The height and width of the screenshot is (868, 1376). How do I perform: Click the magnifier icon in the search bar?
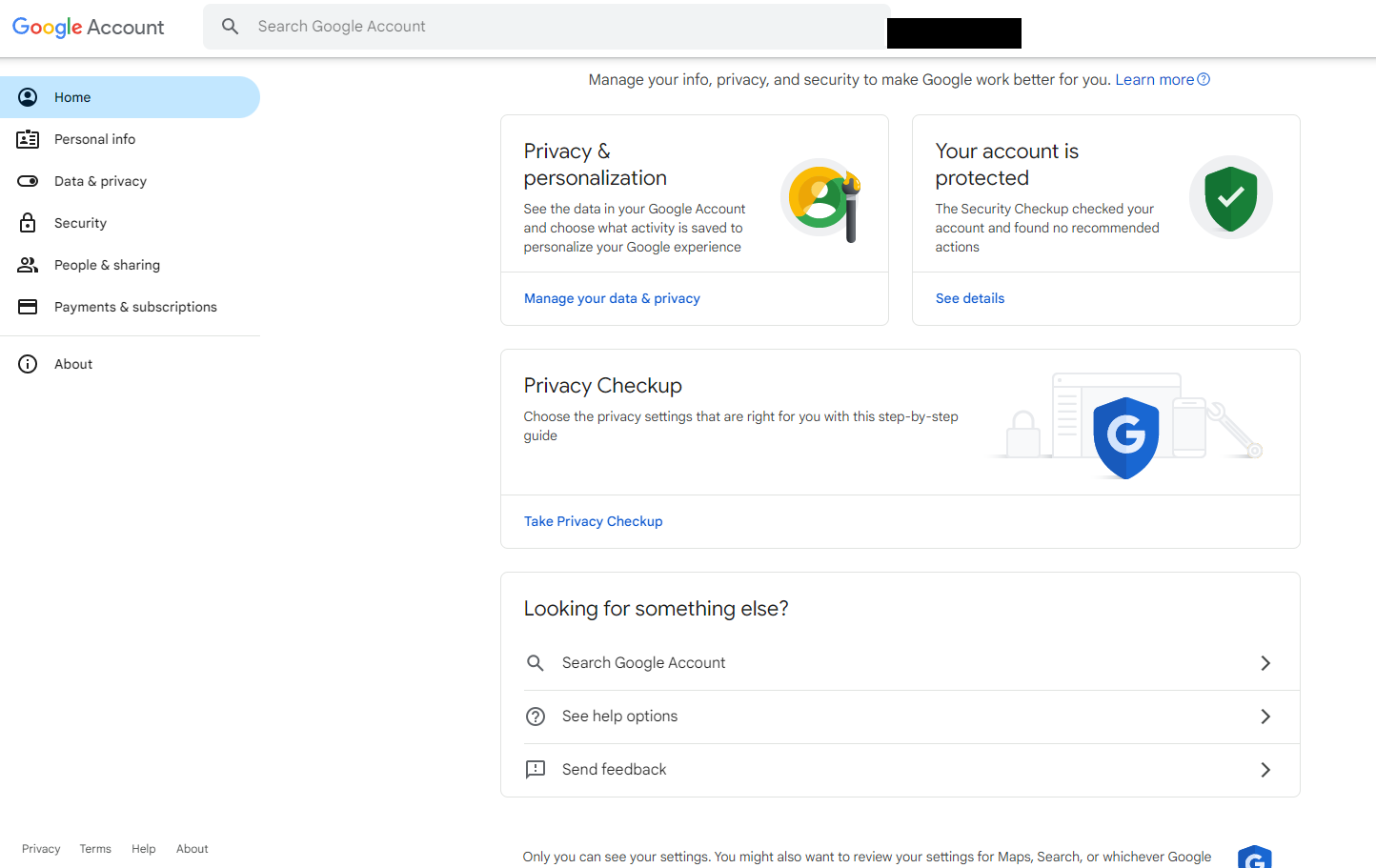(x=231, y=27)
